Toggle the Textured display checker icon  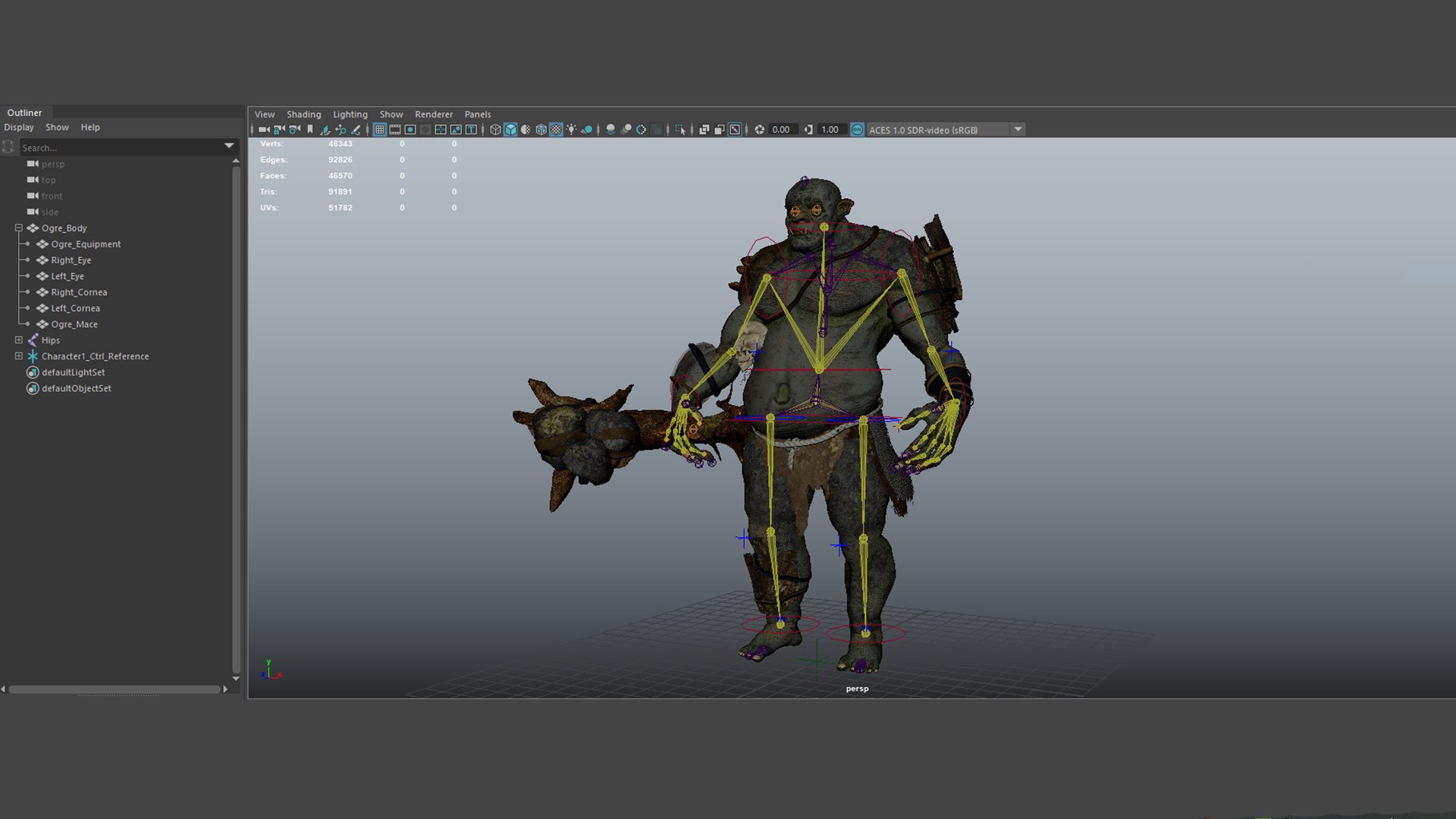point(556,130)
